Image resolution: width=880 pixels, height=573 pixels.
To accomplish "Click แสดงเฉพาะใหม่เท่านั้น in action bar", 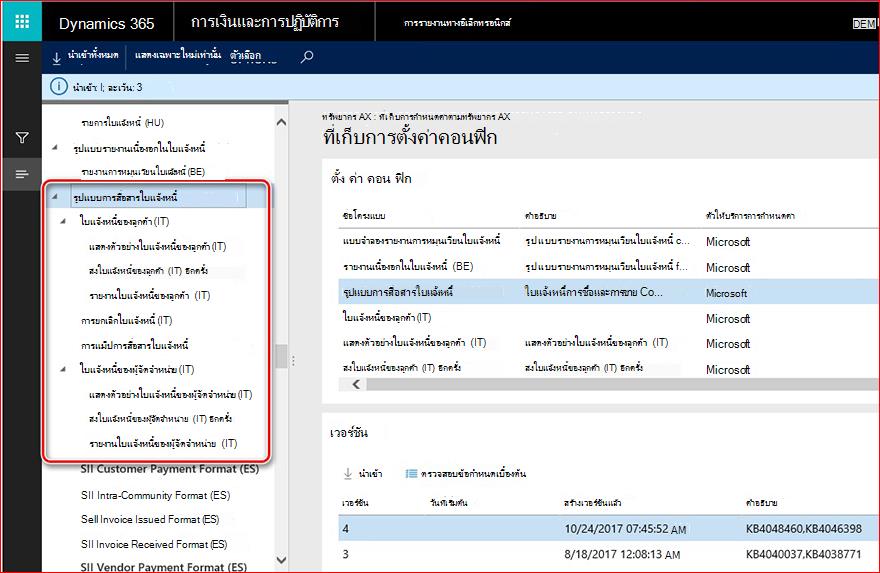I will click(x=177, y=56).
